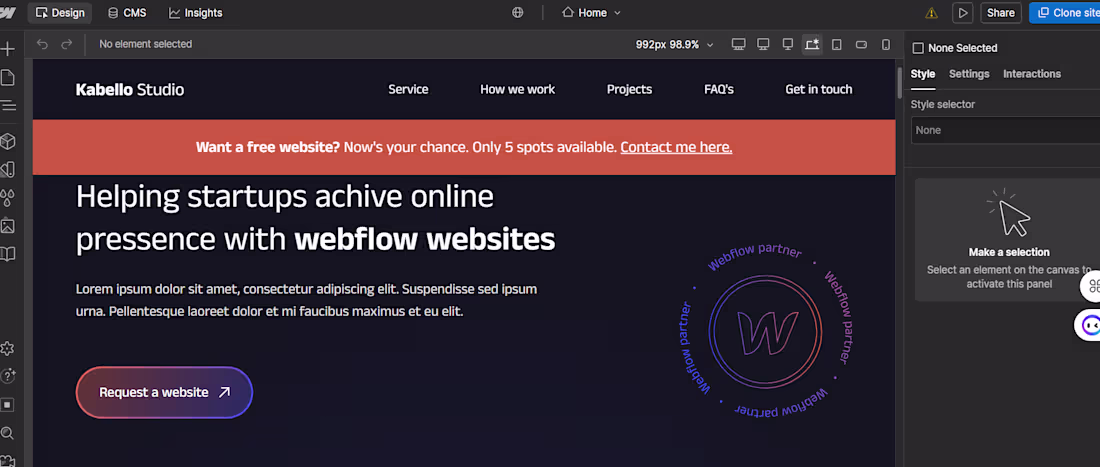This screenshot has width=1100, height=467.
Task: Click the Request a website button
Action: coord(164,393)
